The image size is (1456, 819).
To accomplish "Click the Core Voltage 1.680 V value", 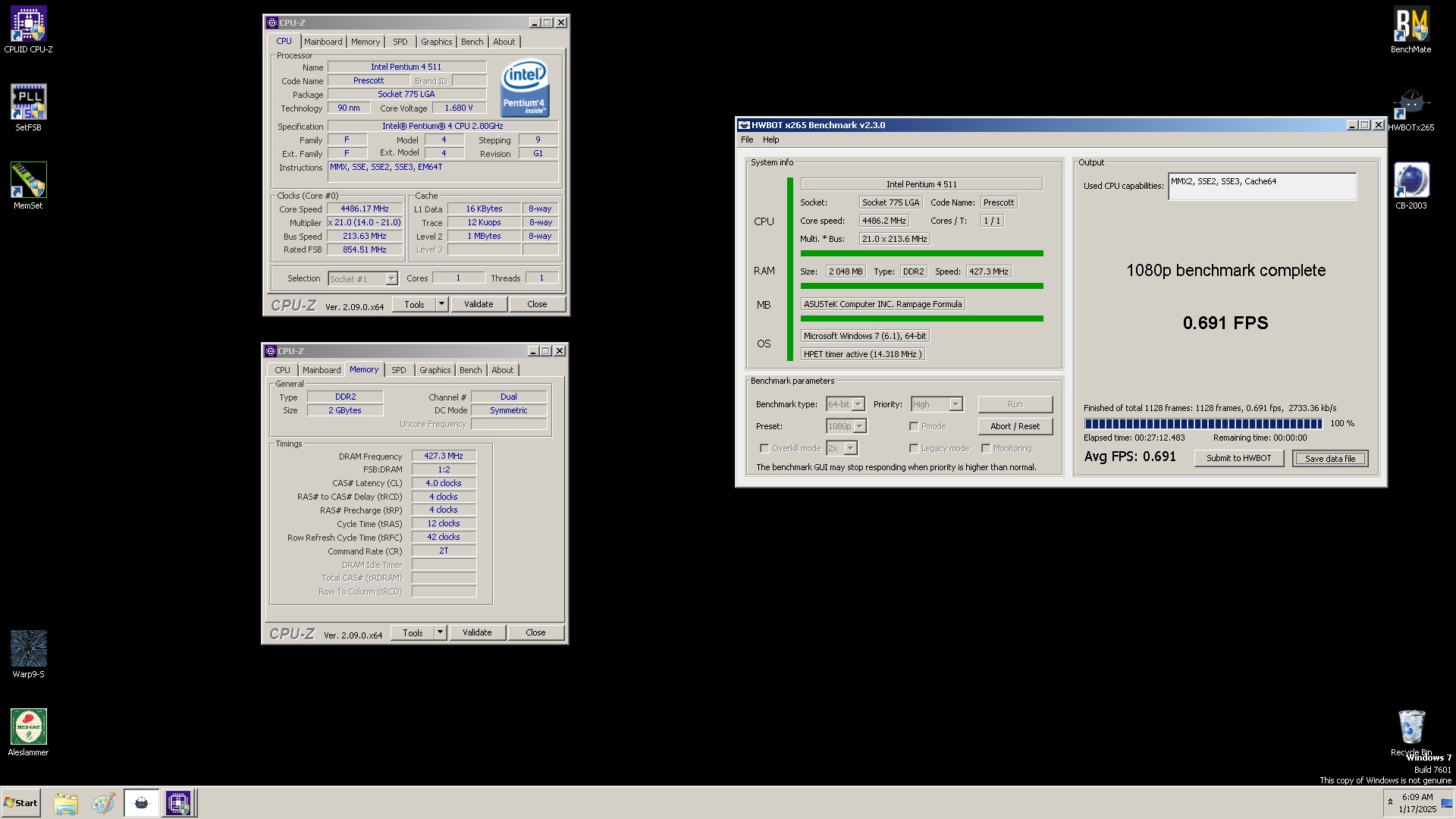I will pos(459,108).
